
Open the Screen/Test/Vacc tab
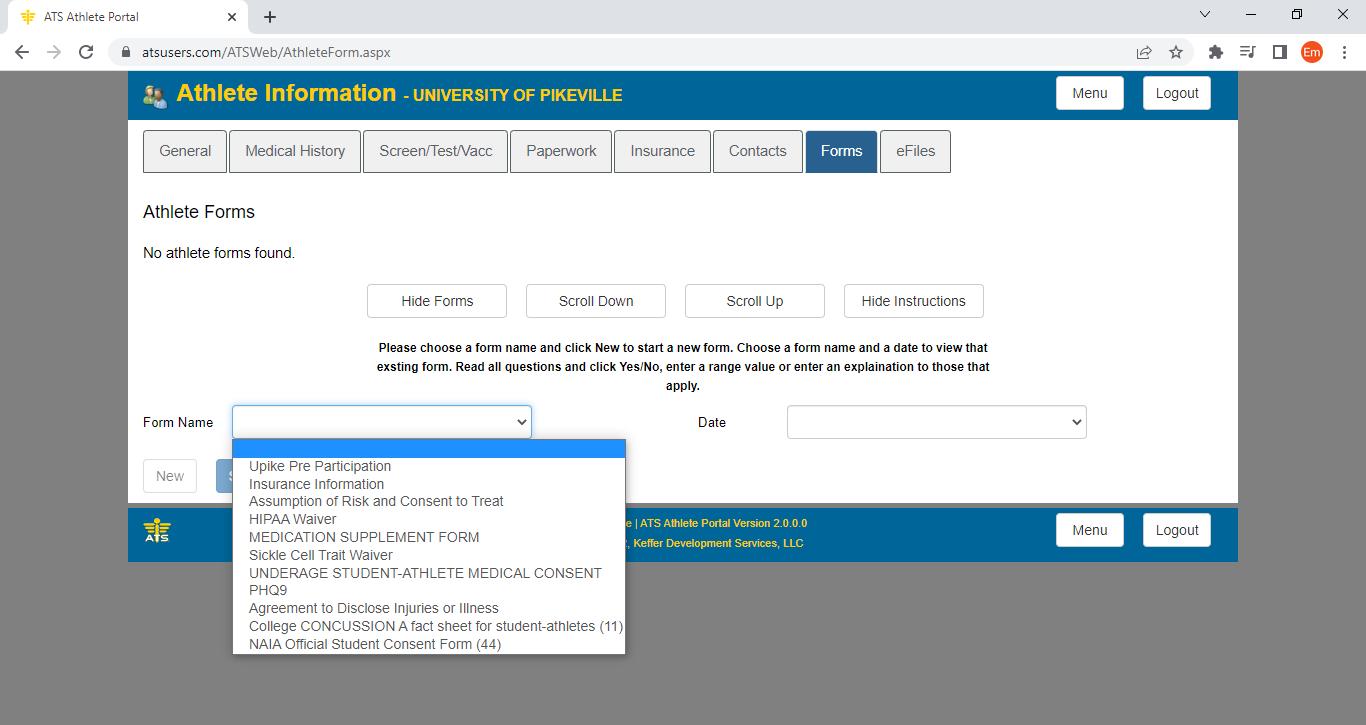pos(436,151)
